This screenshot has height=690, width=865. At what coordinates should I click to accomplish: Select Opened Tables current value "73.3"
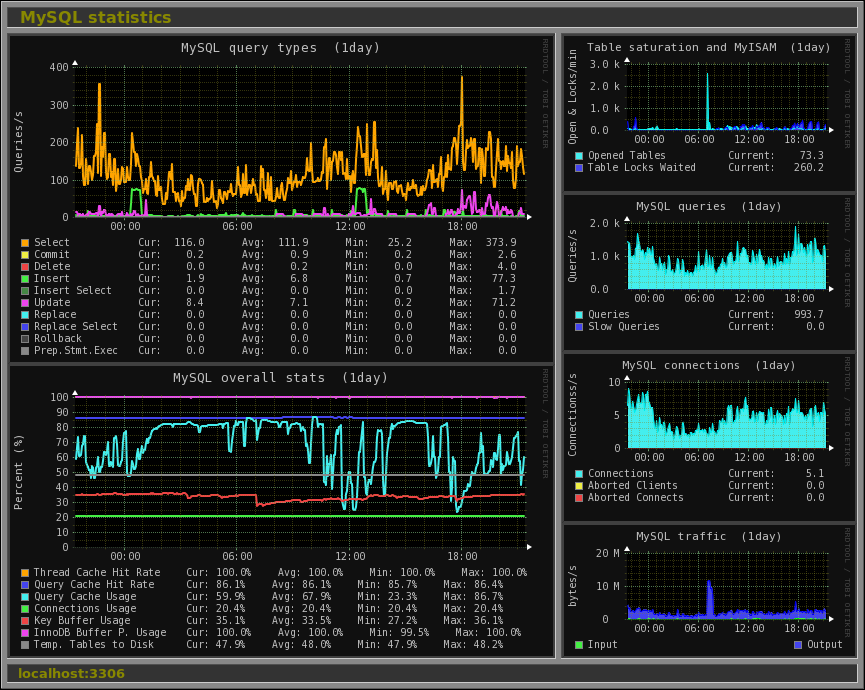click(811, 156)
